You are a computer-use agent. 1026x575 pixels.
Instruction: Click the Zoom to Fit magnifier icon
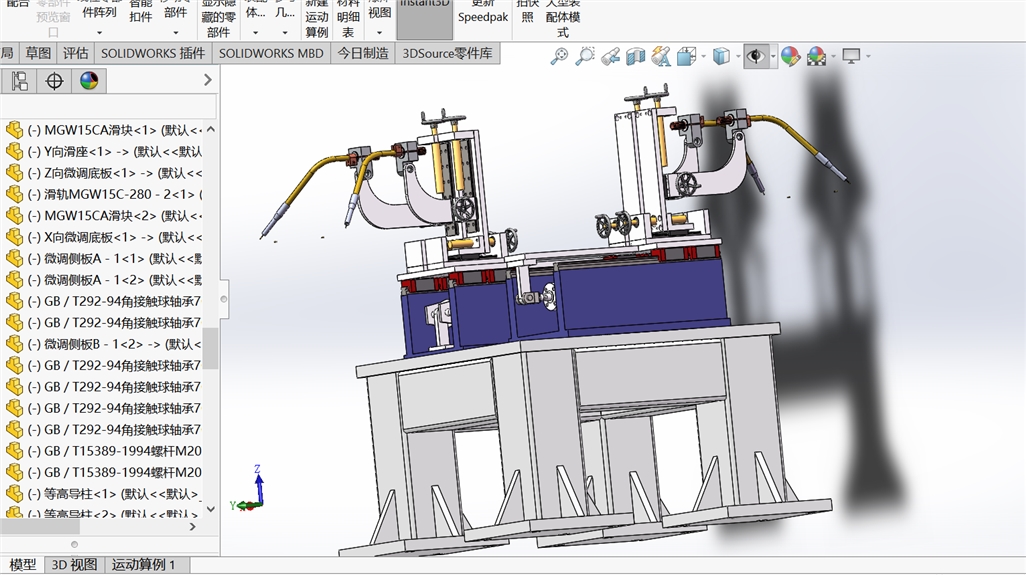[560, 57]
